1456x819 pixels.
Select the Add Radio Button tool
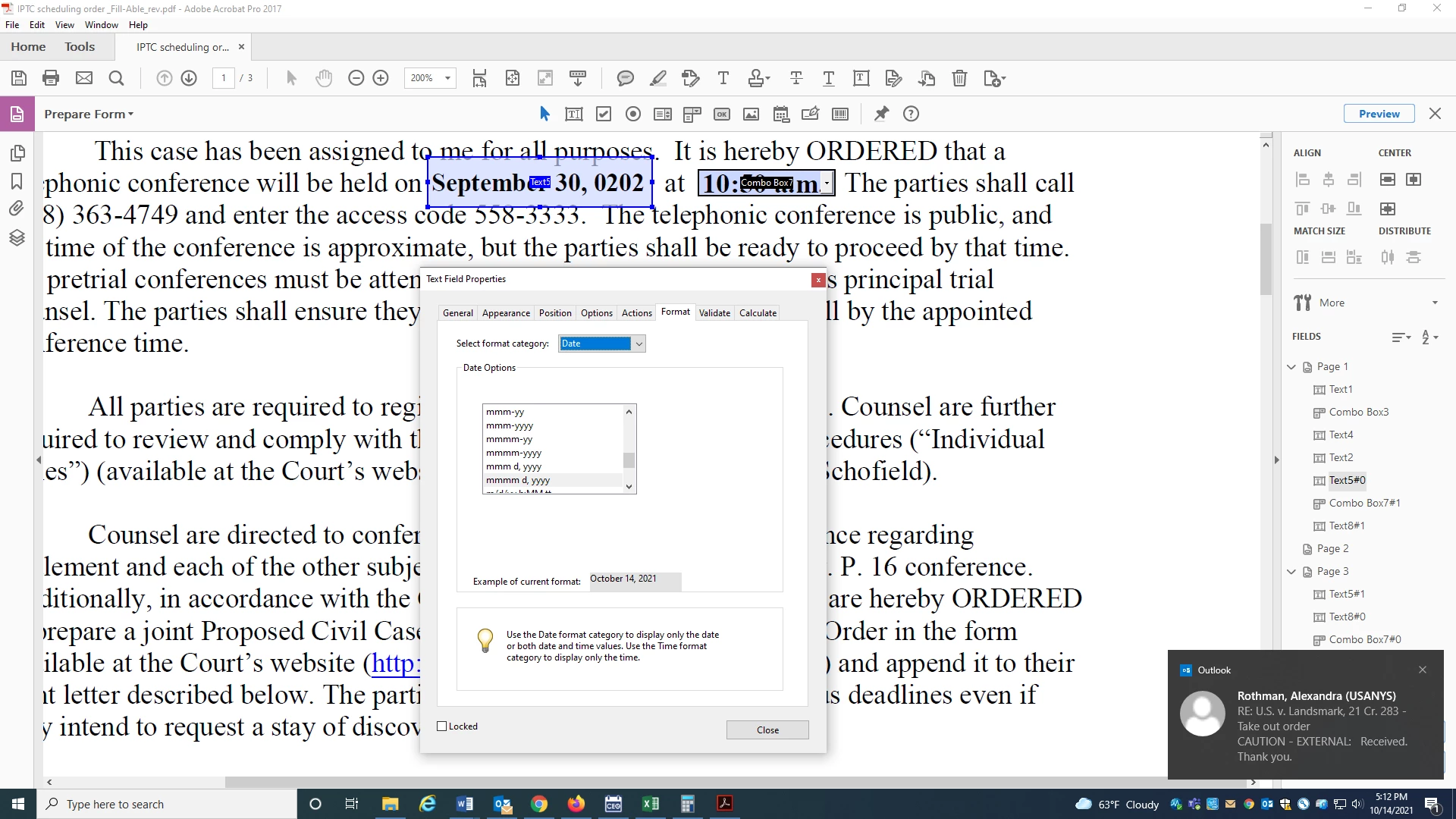click(x=633, y=114)
